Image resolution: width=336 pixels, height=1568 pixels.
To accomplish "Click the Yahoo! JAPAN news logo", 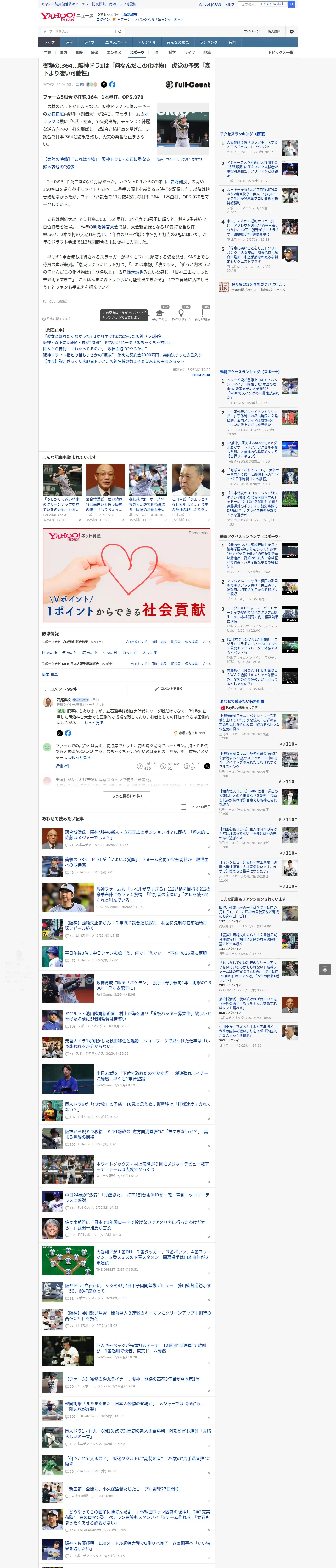I will pos(67,16).
